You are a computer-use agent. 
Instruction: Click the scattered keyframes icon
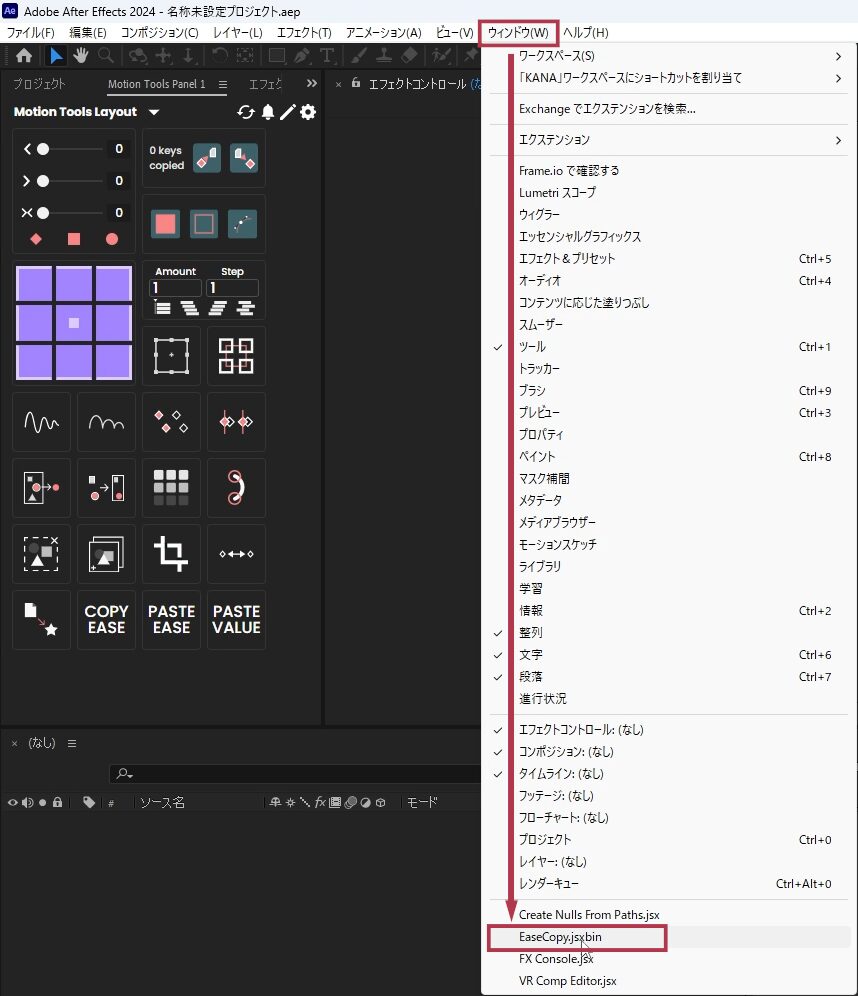click(171, 422)
